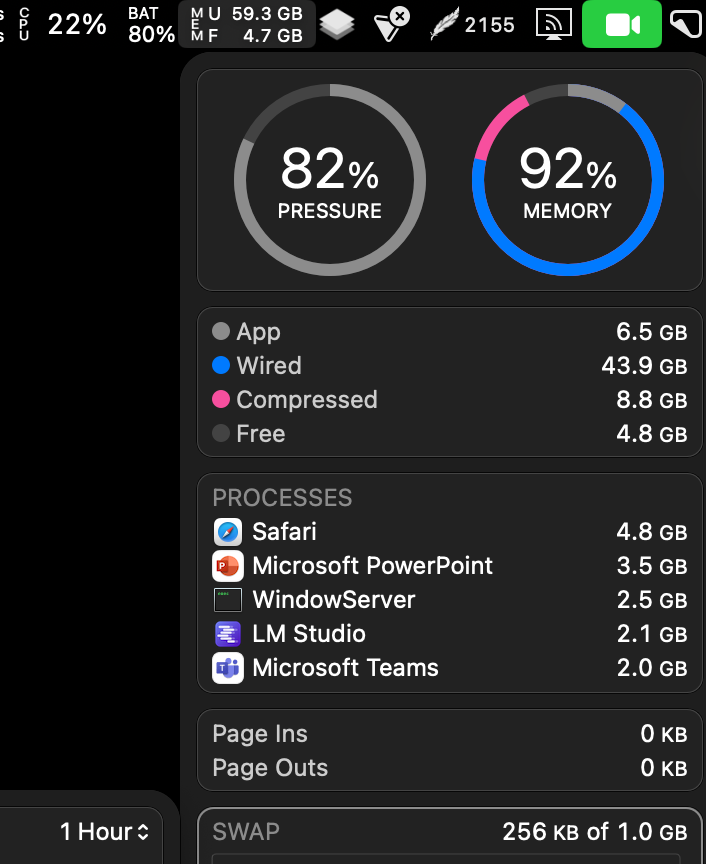Open the BAT 80% menu bar item
The width and height of the screenshot is (706, 864).
pyautogui.click(x=151, y=24)
